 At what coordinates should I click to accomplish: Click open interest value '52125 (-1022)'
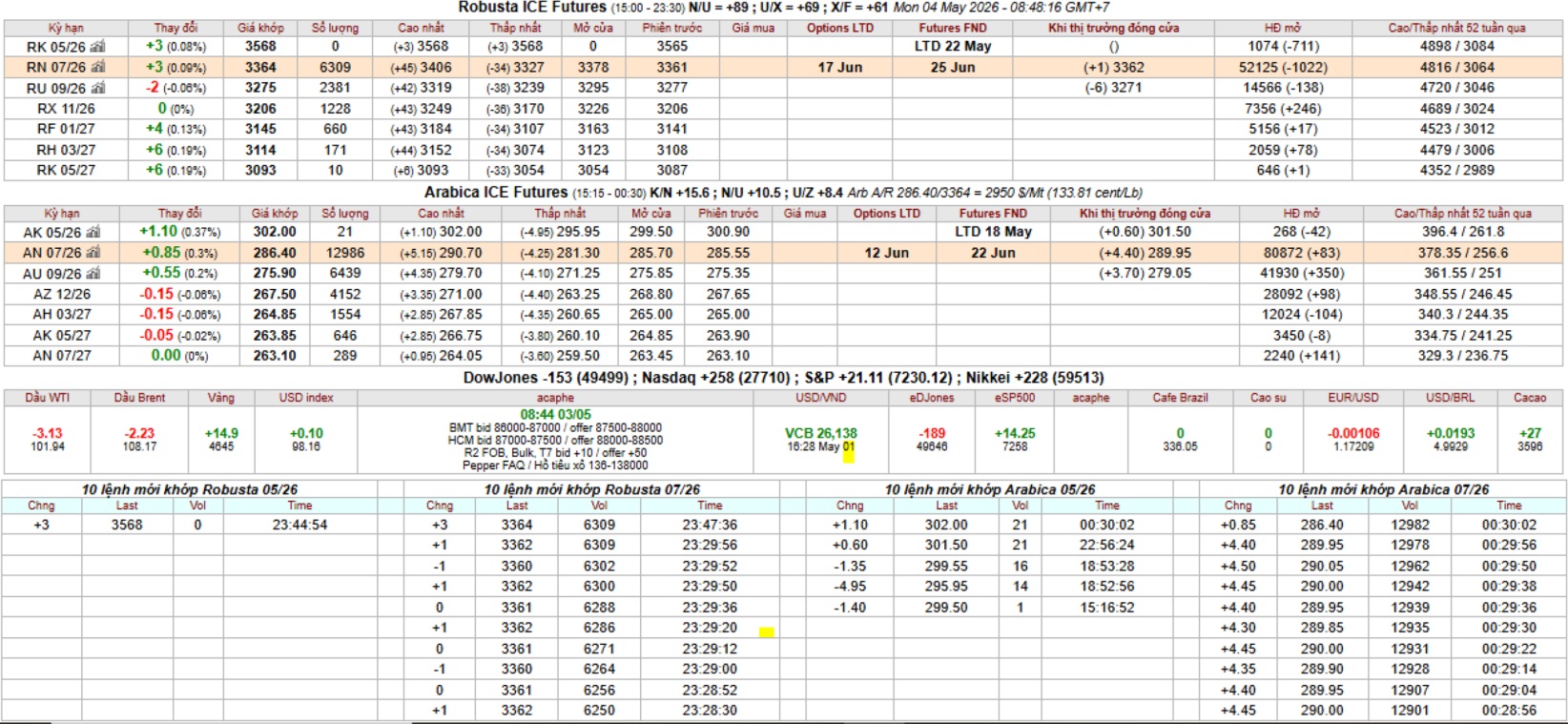pos(1283,68)
